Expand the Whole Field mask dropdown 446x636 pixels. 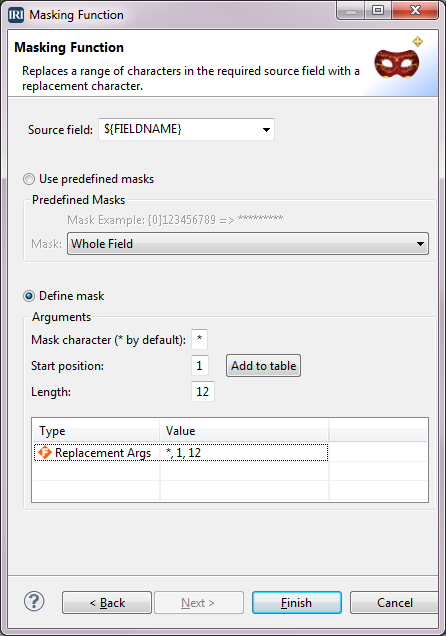(248, 244)
